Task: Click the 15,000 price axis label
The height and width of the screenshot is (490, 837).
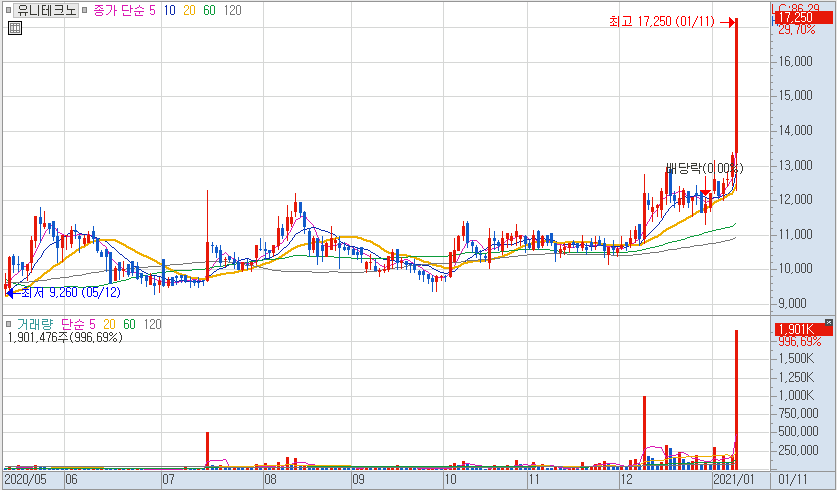Action: click(795, 95)
